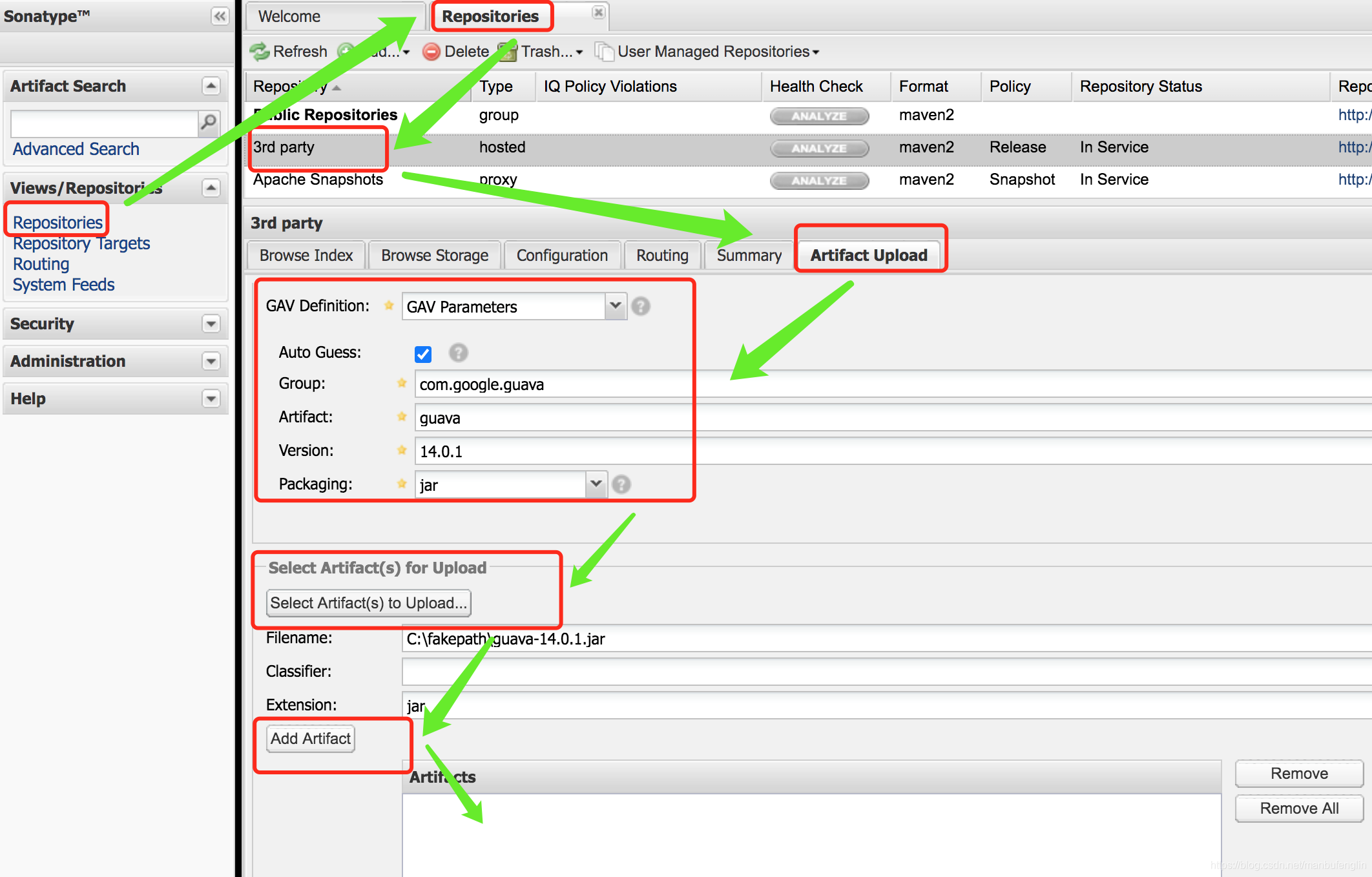Open the Advanced Search link
This screenshot has height=877, width=1372.
(76, 149)
